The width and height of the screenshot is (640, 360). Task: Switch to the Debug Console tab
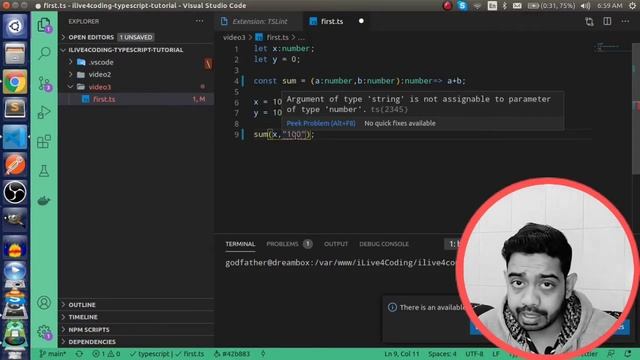[x=384, y=244]
